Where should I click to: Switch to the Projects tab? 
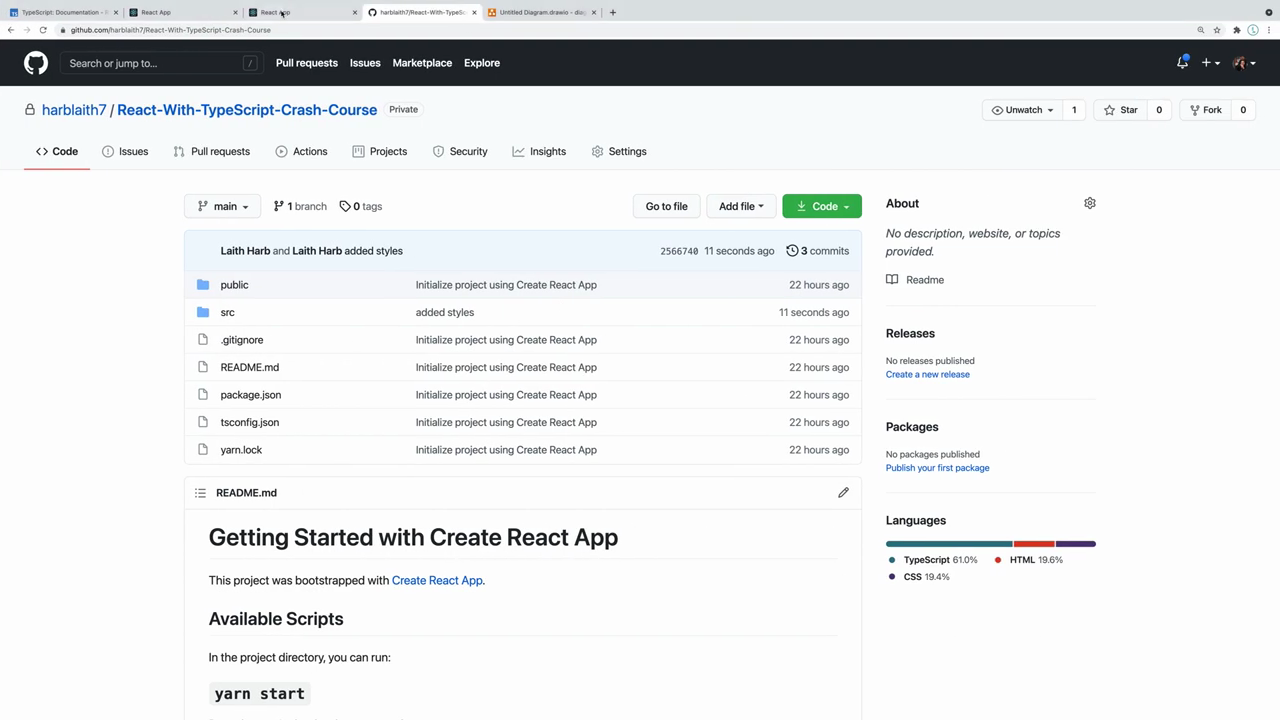(x=380, y=151)
